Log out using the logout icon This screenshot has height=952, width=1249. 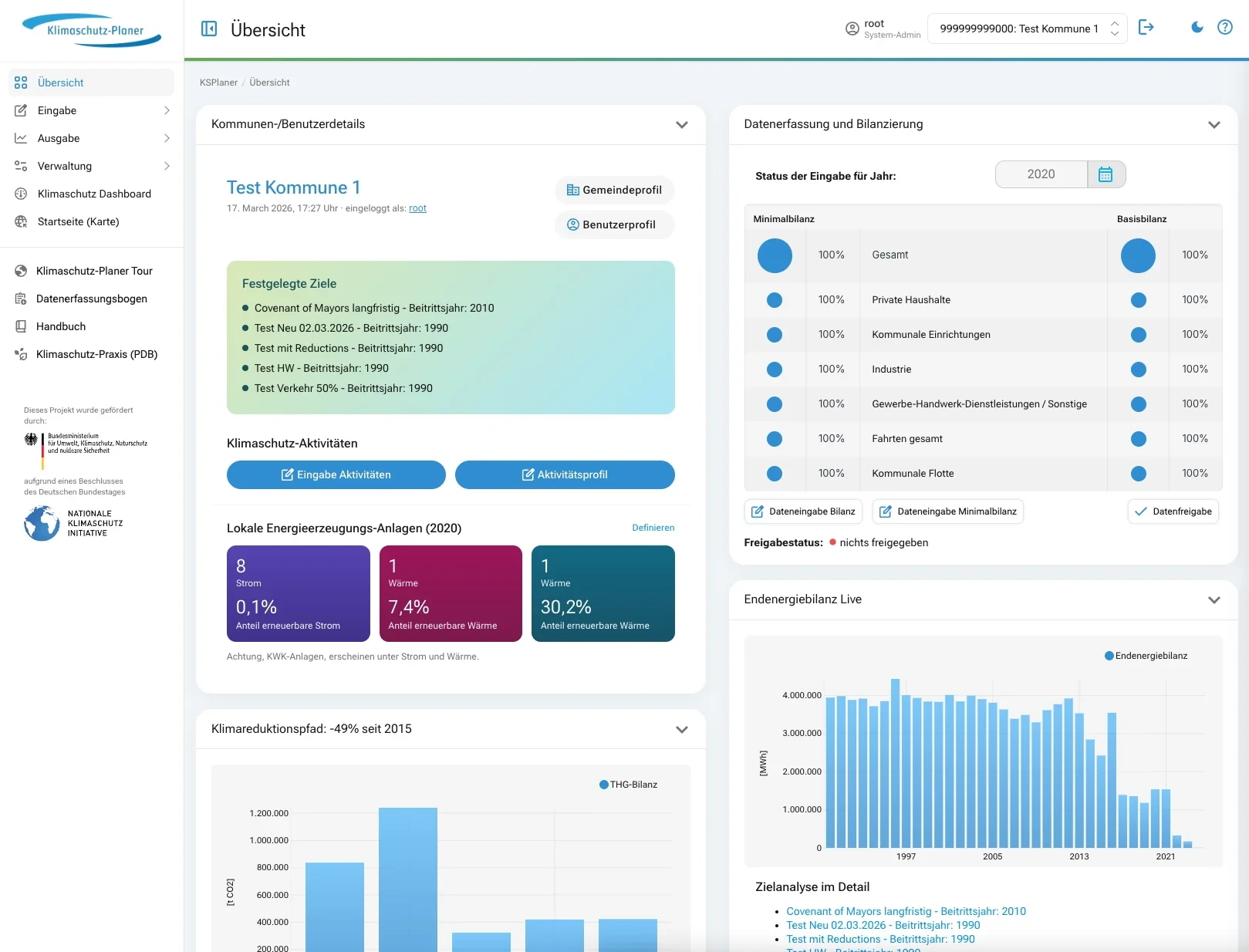coord(1147,27)
